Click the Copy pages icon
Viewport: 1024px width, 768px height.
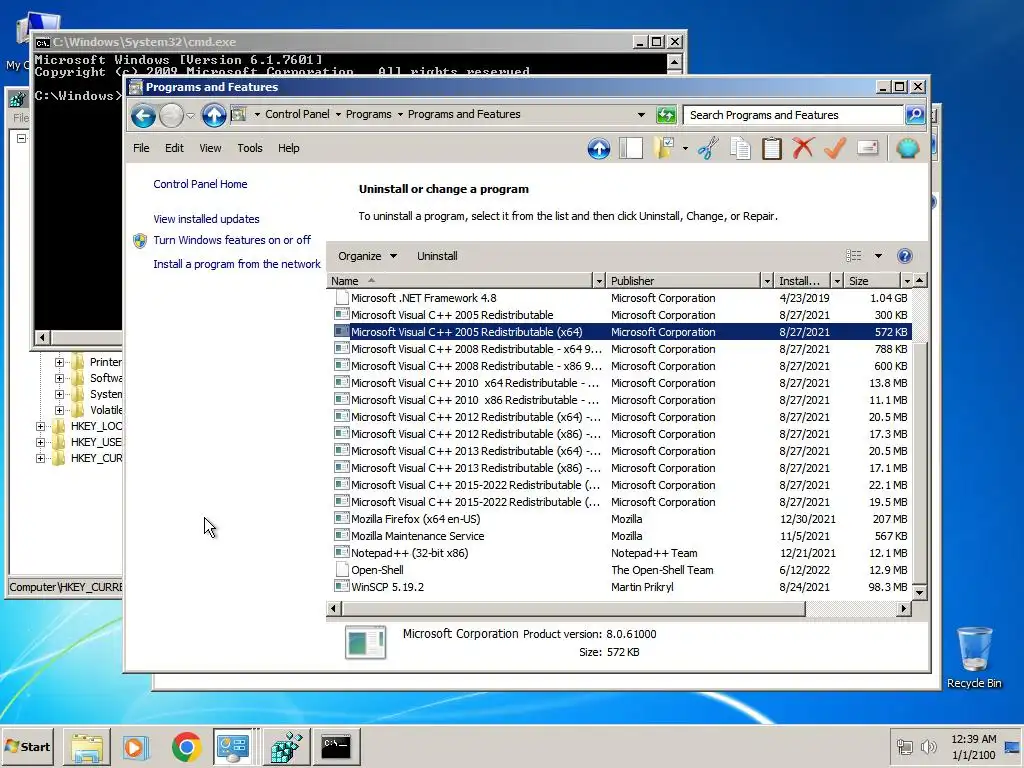coord(740,148)
